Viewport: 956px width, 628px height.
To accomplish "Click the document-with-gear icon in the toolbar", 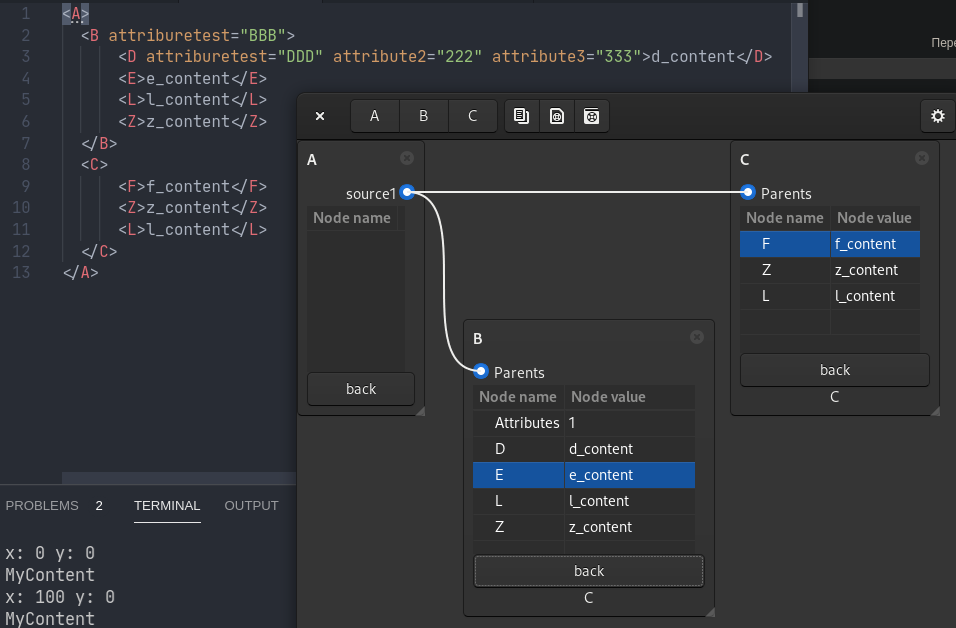I will pos(557,116).
